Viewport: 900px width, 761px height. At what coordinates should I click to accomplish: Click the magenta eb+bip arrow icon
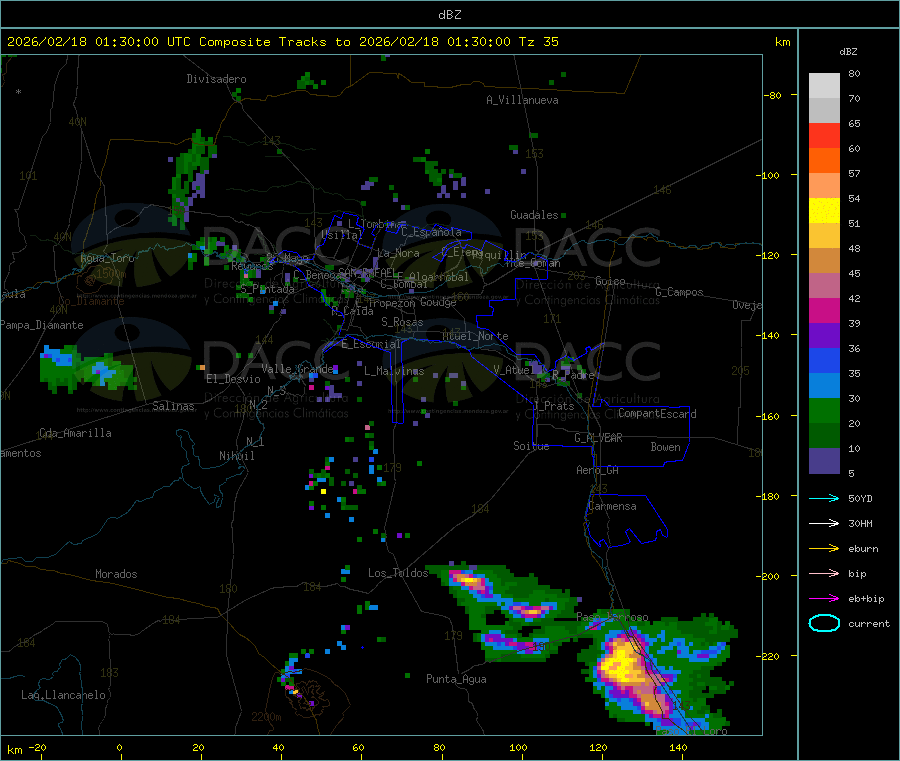pyautogui.click(x=824, y=599)
